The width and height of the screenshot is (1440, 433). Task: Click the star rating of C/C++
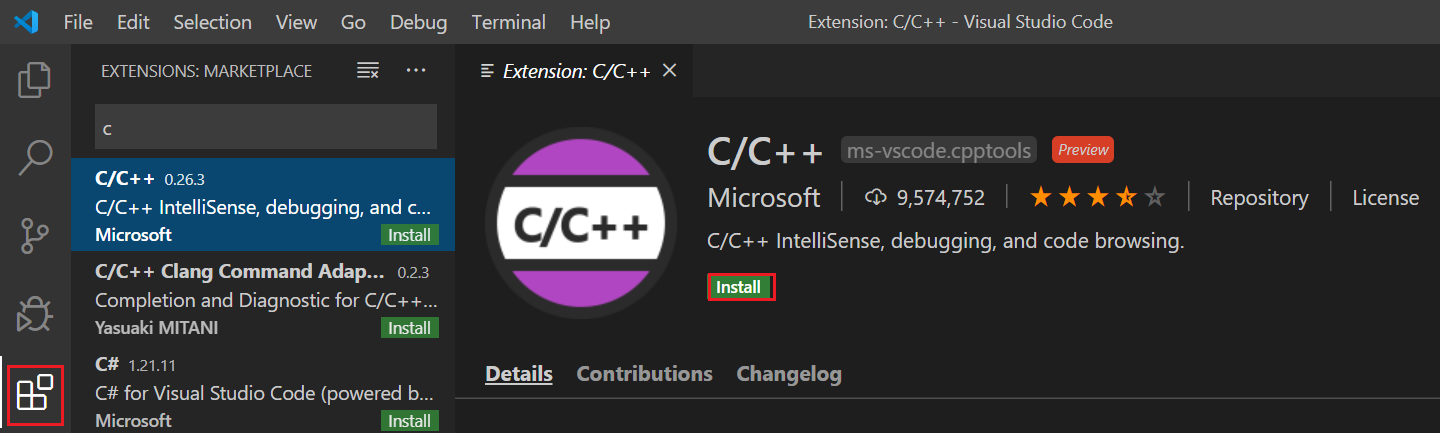tap(1098, 198)
